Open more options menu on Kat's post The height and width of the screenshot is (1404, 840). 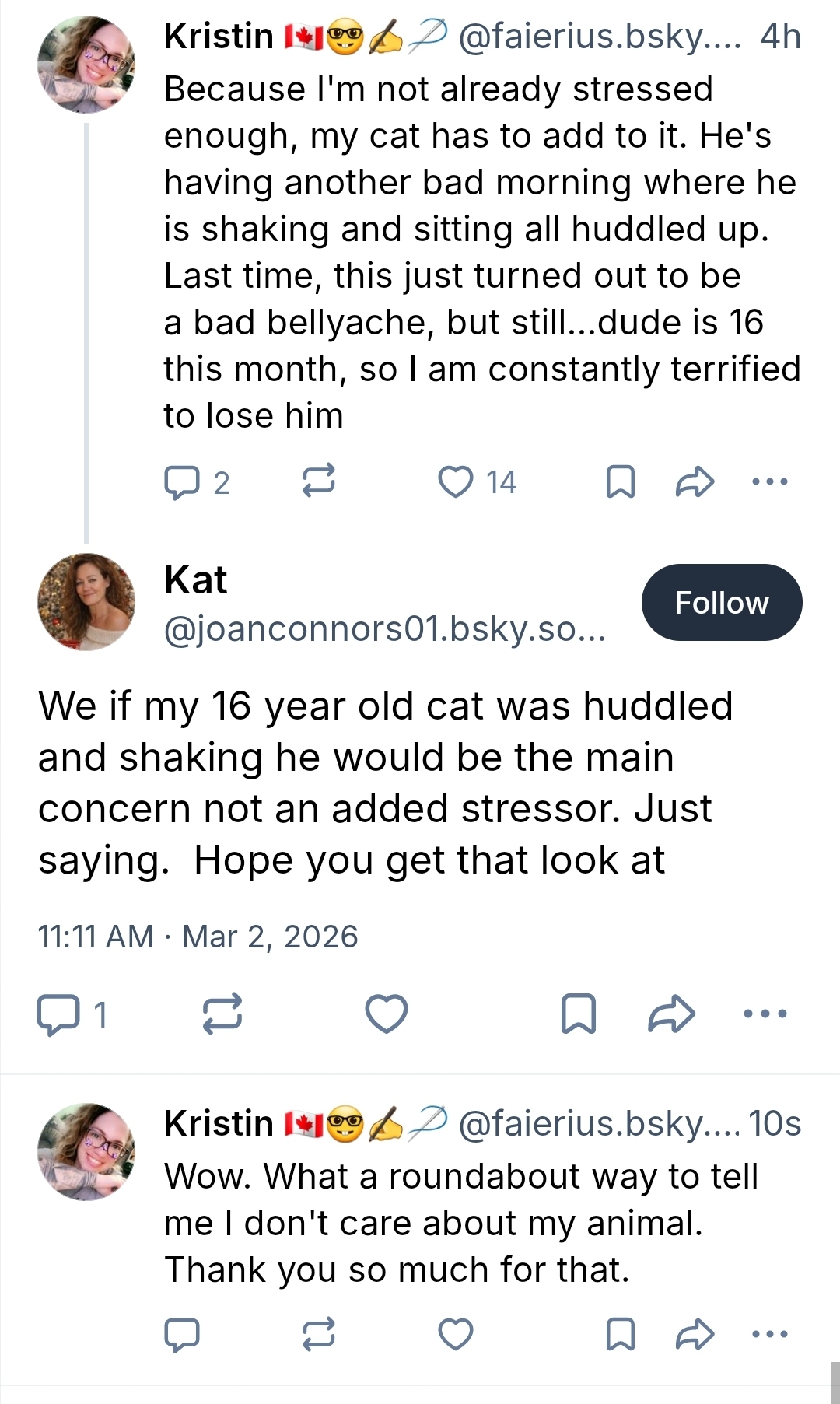(x=765, y=1014)
